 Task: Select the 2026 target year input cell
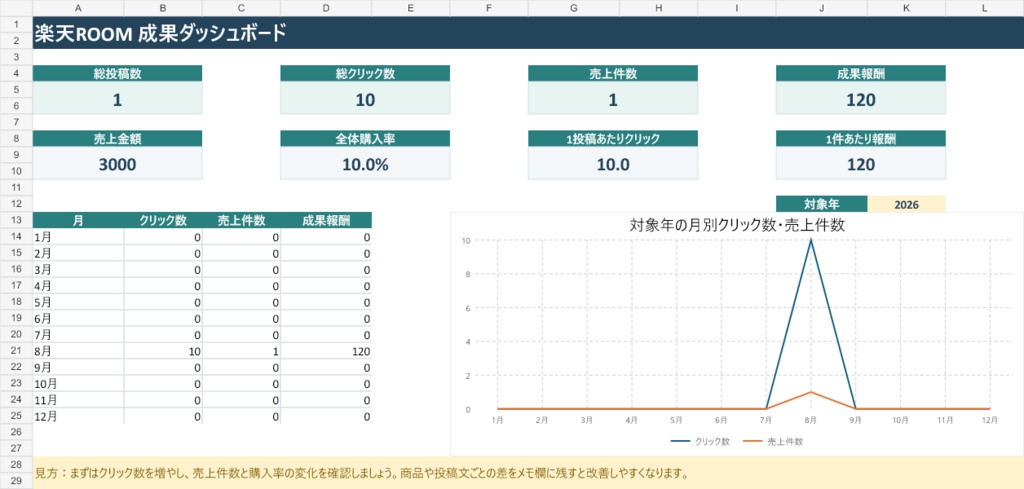coord(906,204)
